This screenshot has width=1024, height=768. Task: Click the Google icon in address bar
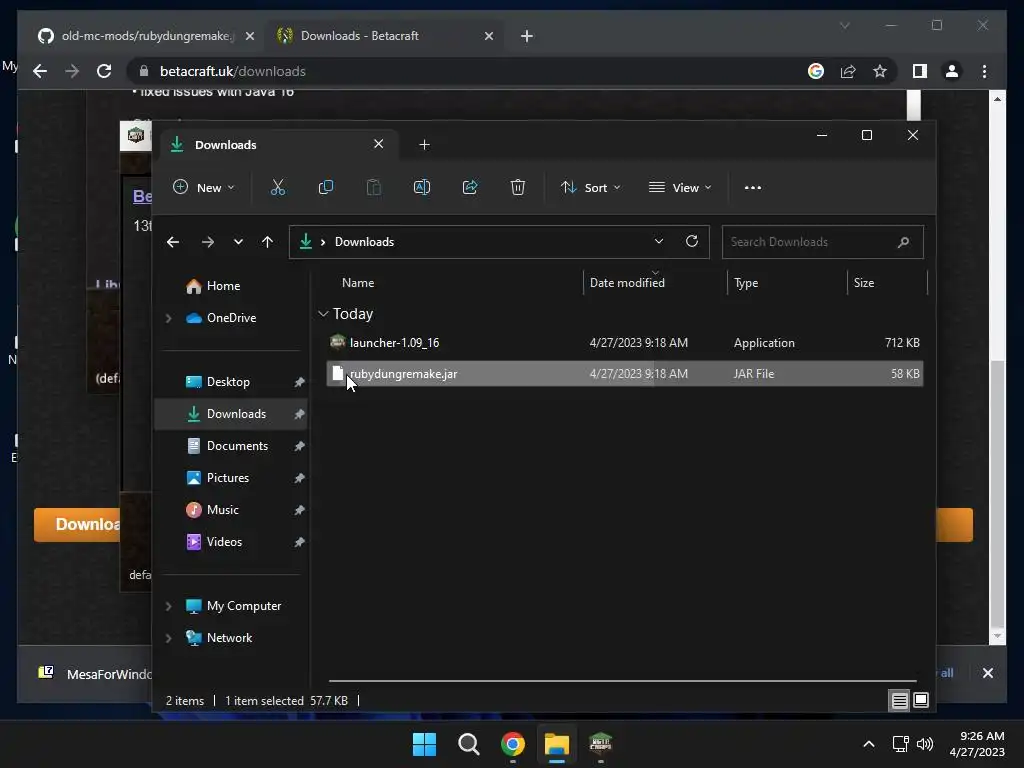[x=816, y=71]
